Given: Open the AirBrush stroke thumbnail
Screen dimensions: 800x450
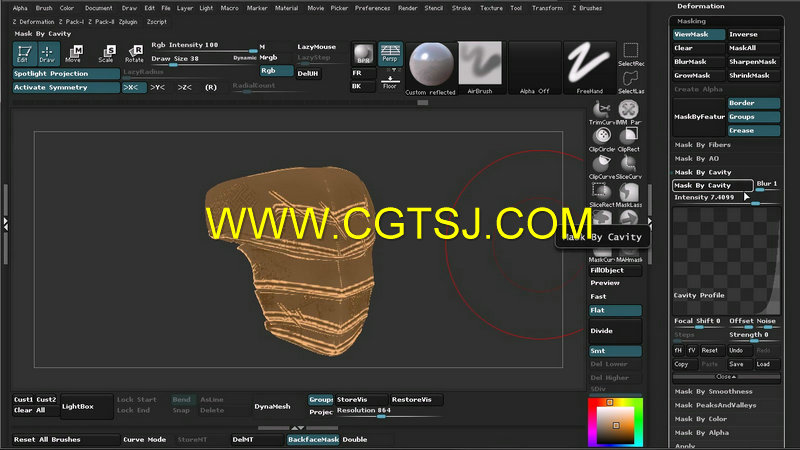Looking at the screenshot, I should pyautogui.click(x=480, y=67).
